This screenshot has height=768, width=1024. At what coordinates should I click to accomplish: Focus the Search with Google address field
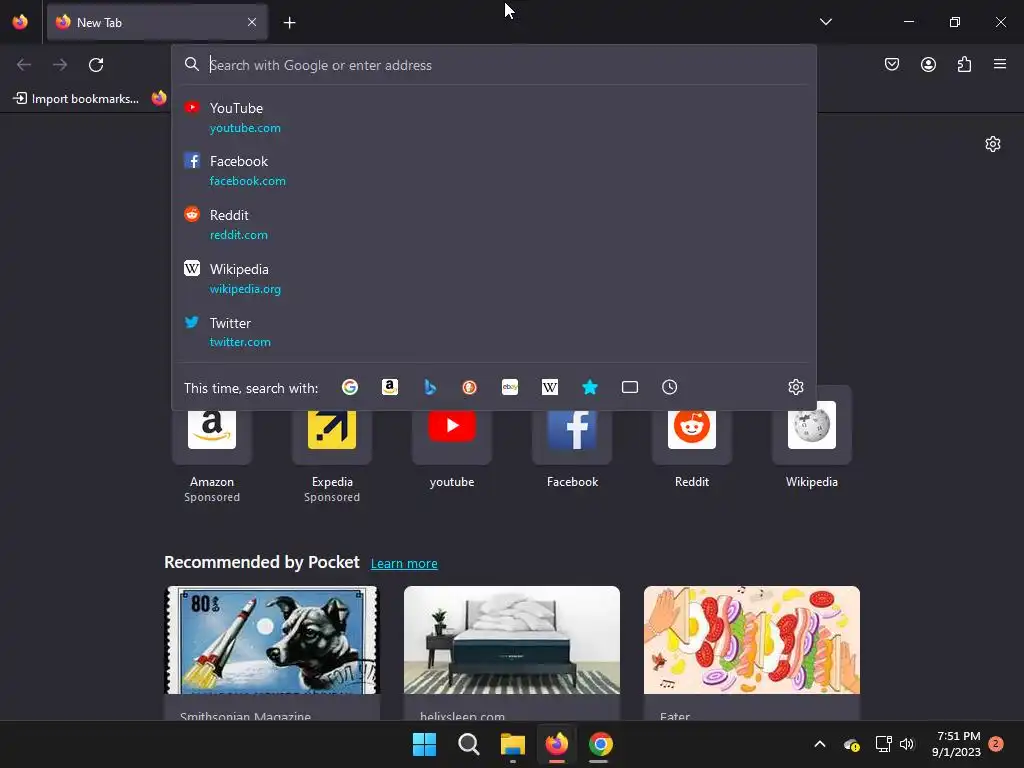(494, 65)
